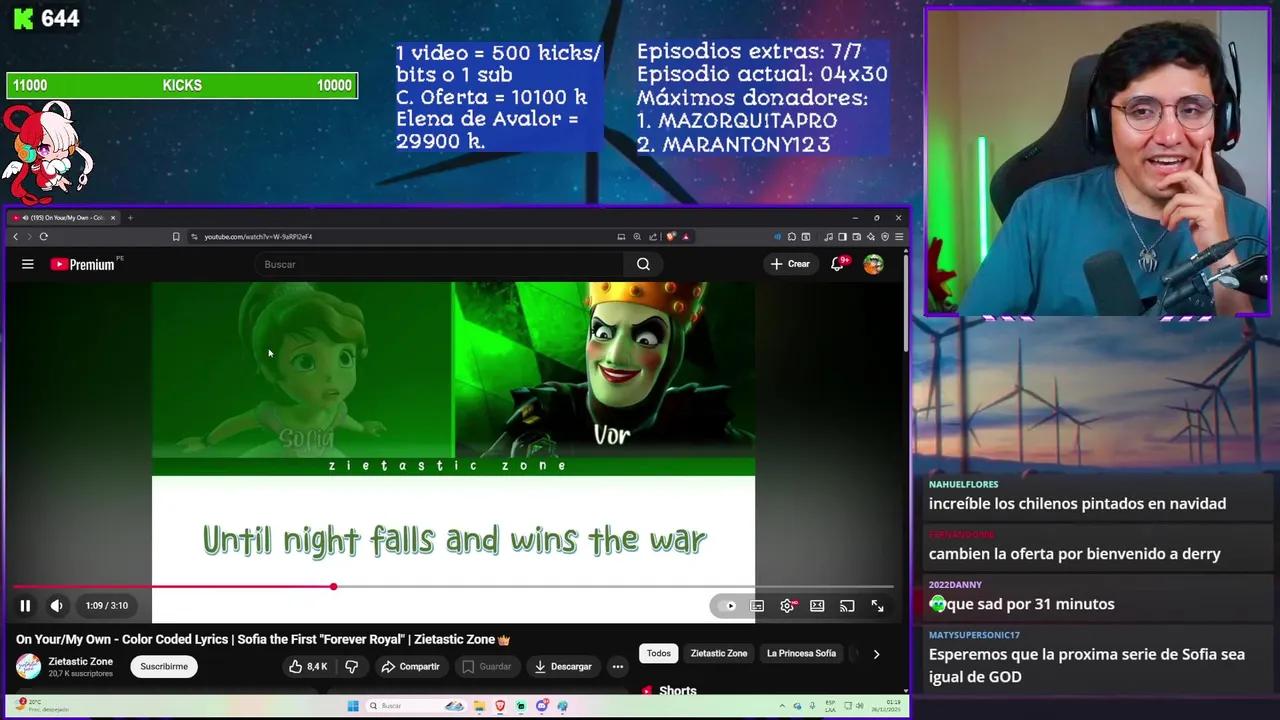Open the taskbar weather widget 20°C
This screenshot has width=1280, height=720.
pos(40,706)
